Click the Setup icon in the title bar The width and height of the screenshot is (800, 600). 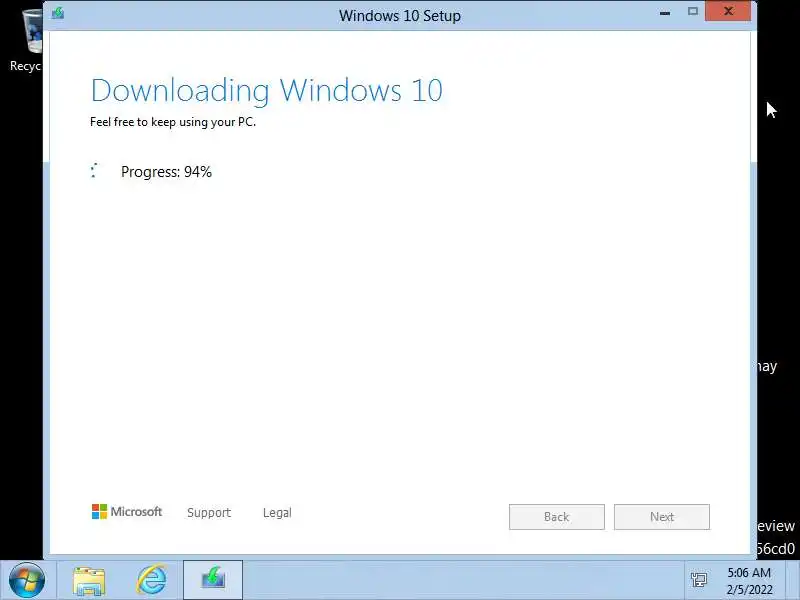pyautogui.click(x=58, y=13)
